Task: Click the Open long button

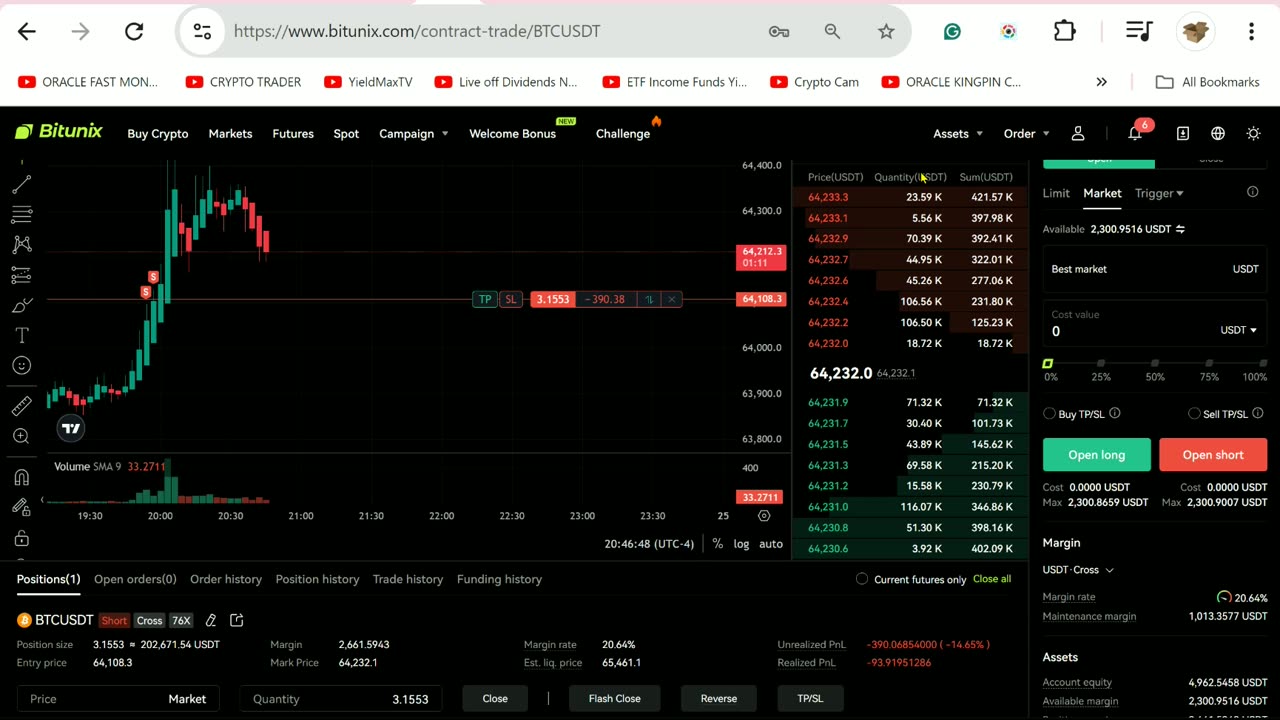Action: 1097,455
